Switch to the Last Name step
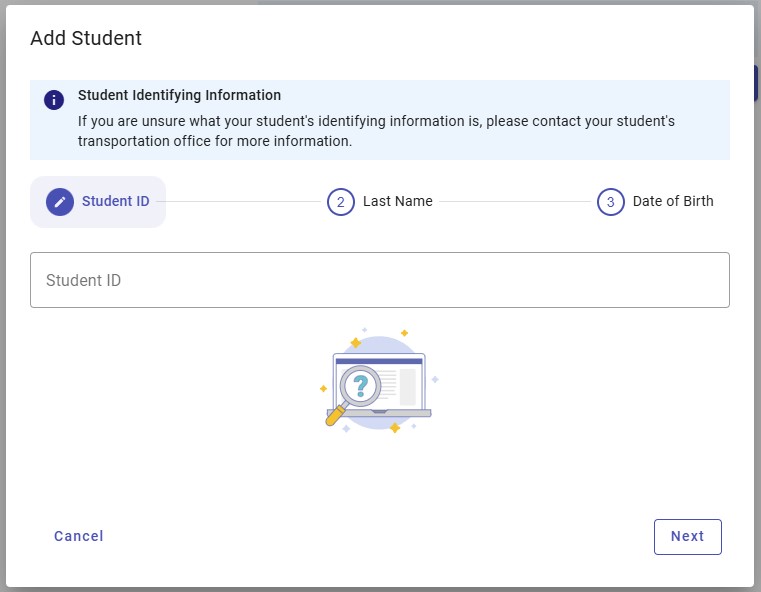This screenshot has height=592, width=761. coord(397,202)
